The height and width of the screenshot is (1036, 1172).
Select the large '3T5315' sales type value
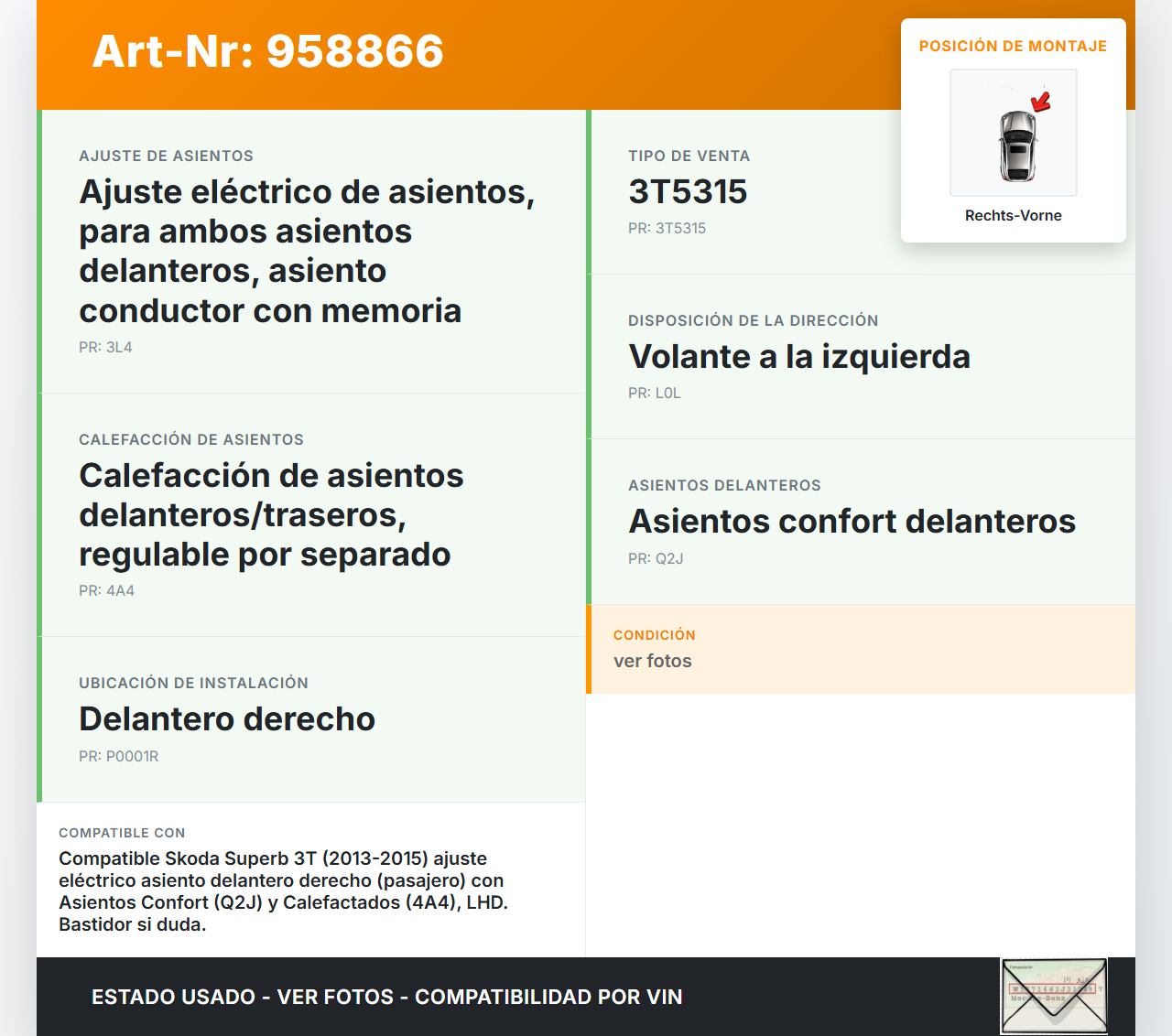tap(688, 191)
